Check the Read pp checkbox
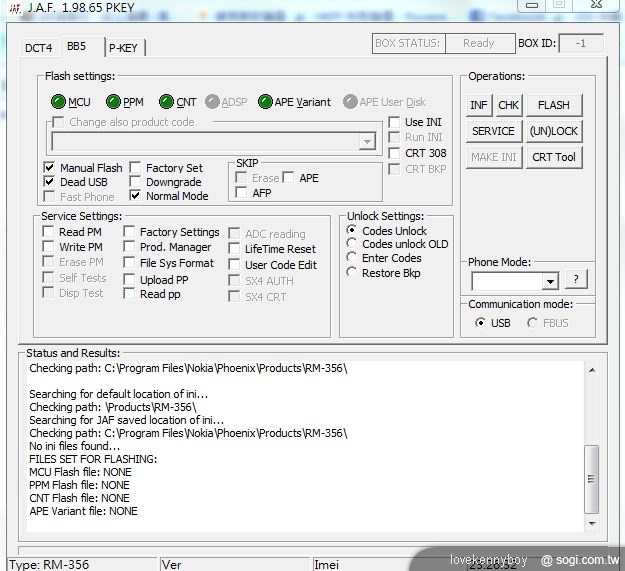The height and width of the screenshot is (571, 625). [x=129, y=293]
